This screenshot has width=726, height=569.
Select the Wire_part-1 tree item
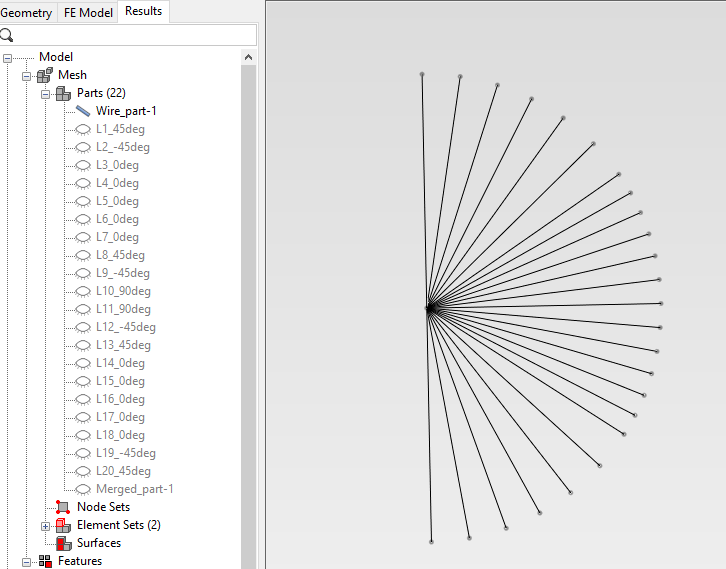126,111
